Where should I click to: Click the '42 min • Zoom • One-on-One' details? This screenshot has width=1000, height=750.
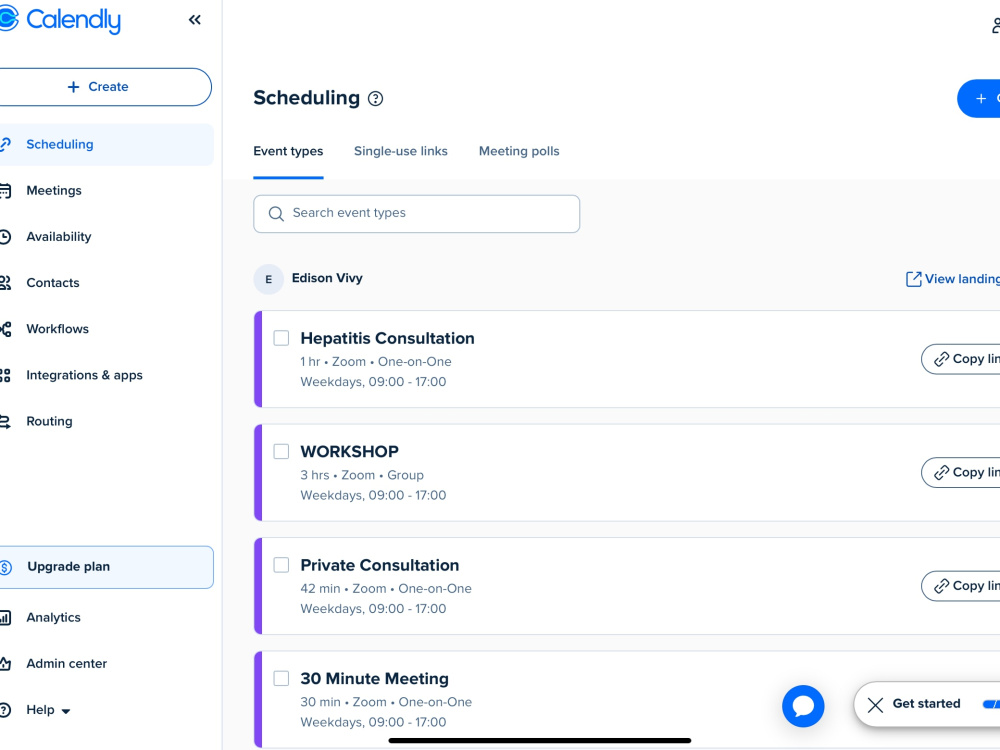[386, 589]
